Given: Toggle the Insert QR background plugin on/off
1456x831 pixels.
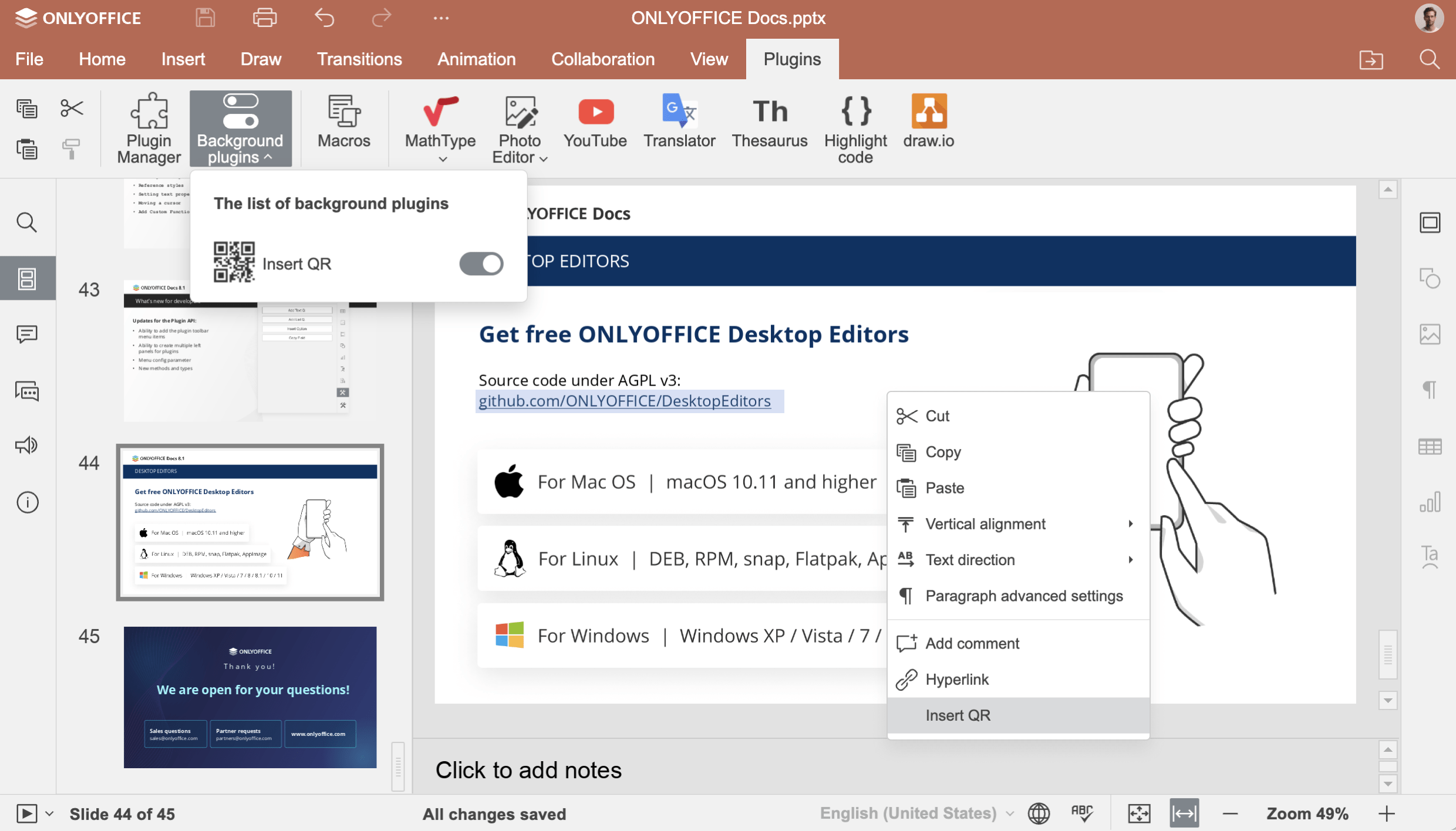Looking at the screenshot, I should click(480, 262).
